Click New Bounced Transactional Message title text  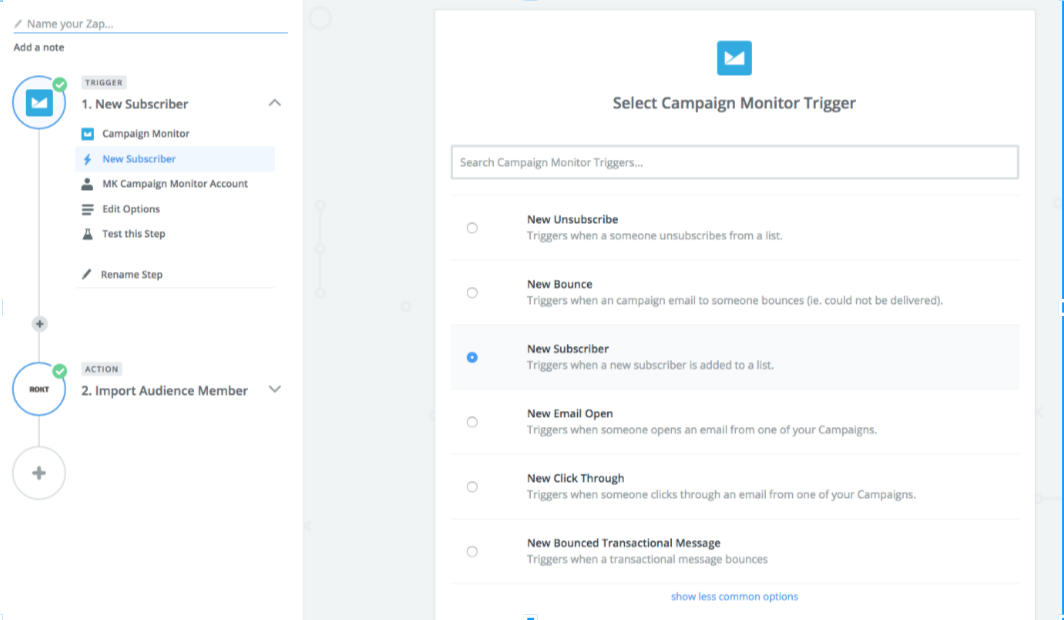[624, 543]
